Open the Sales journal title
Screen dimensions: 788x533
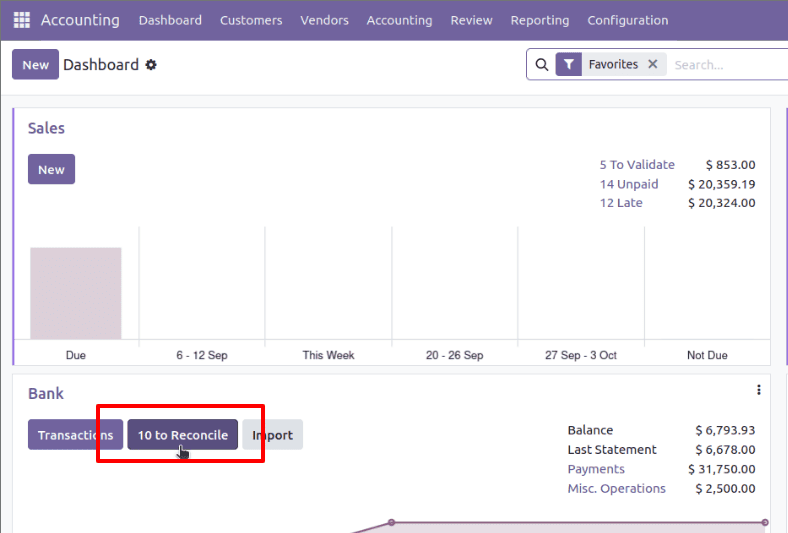tap(46, 128)
